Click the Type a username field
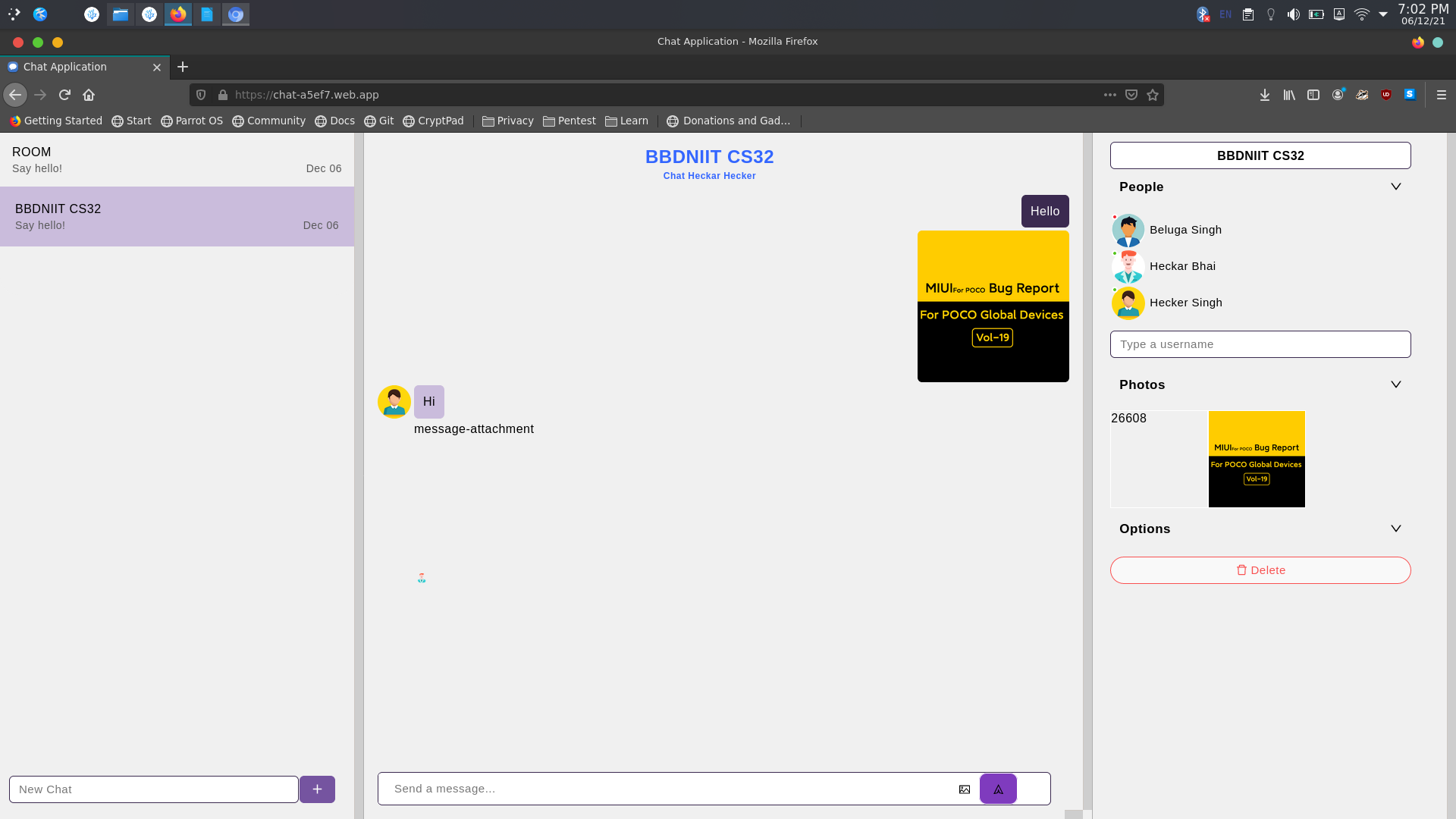1456x819 pixels. coord(1260,344)
